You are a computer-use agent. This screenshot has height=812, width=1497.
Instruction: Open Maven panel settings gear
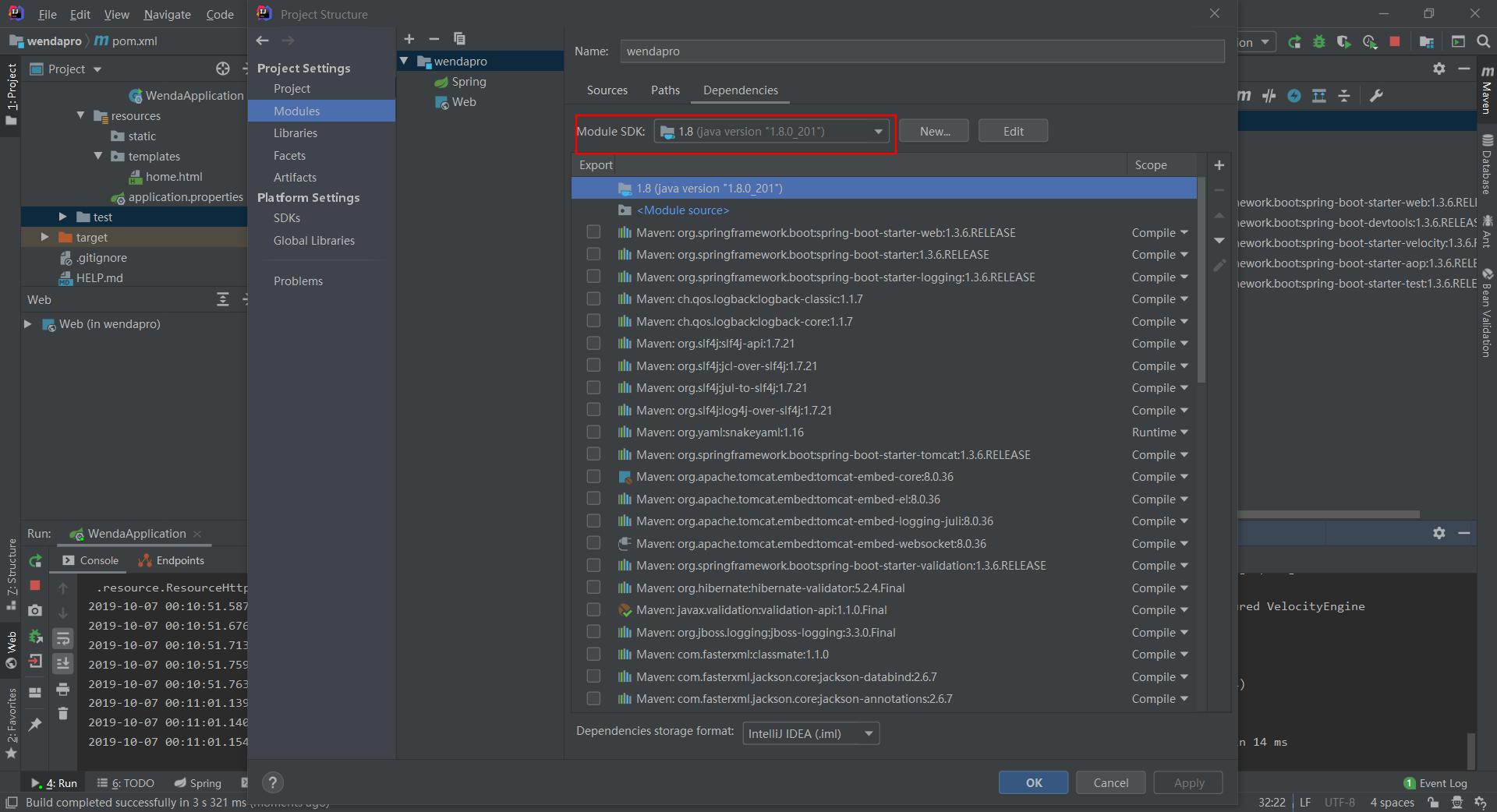[1439, 69]
